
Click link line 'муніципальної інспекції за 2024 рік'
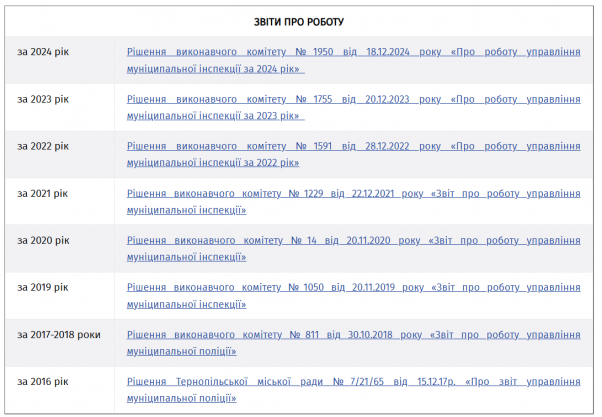coord(215,69)
